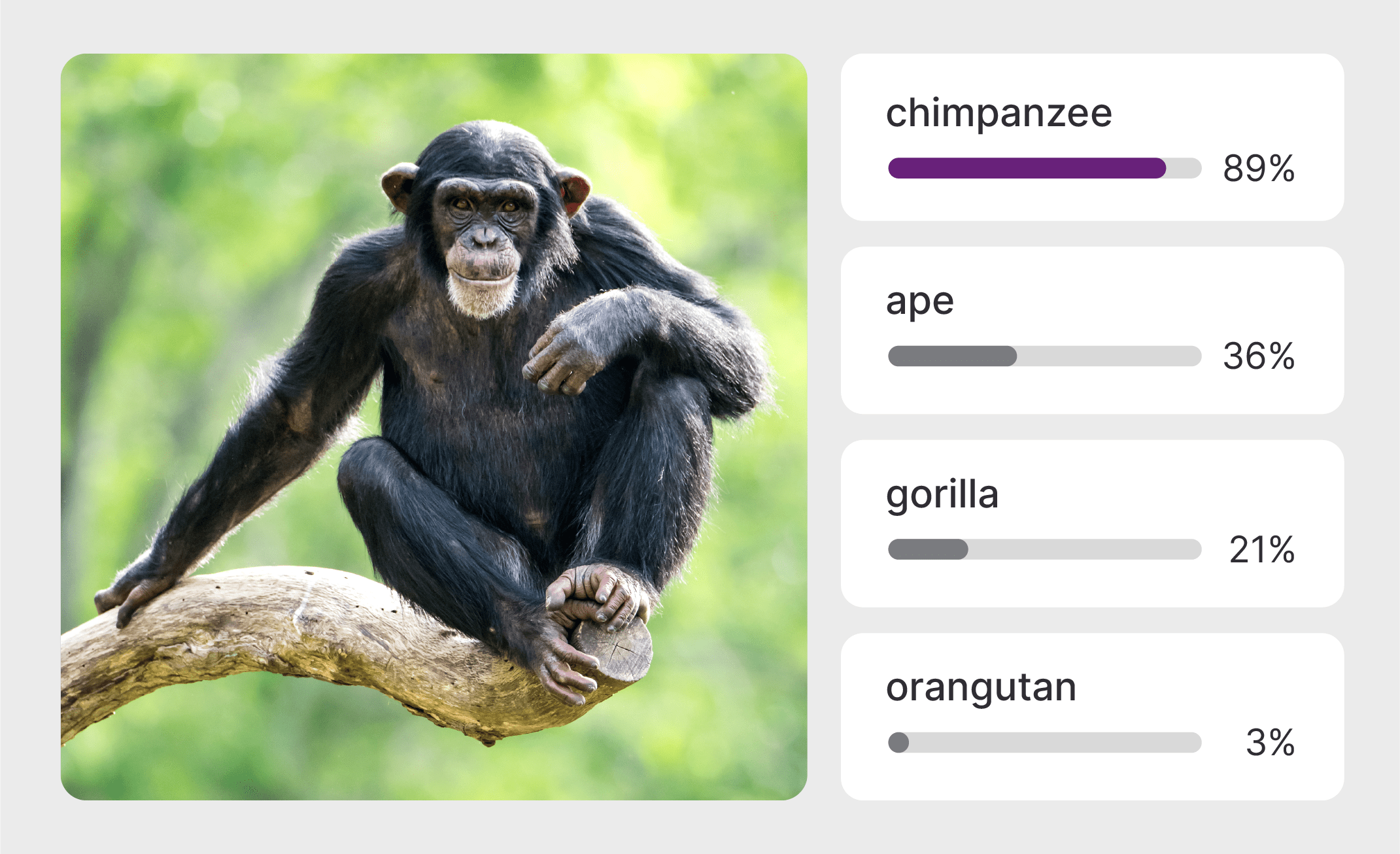1400x854 pixels.
Task: Click the small dot on orangutan bar
Action: (x=898, y=742)
